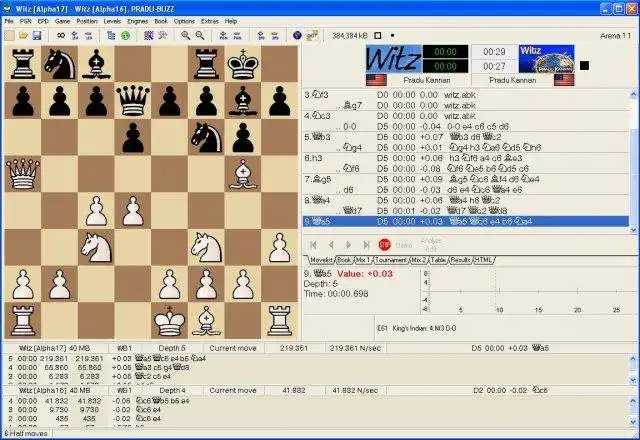Click the New game blank icon in toolbar
Viewport: 640px width, 440px height.
9,36
